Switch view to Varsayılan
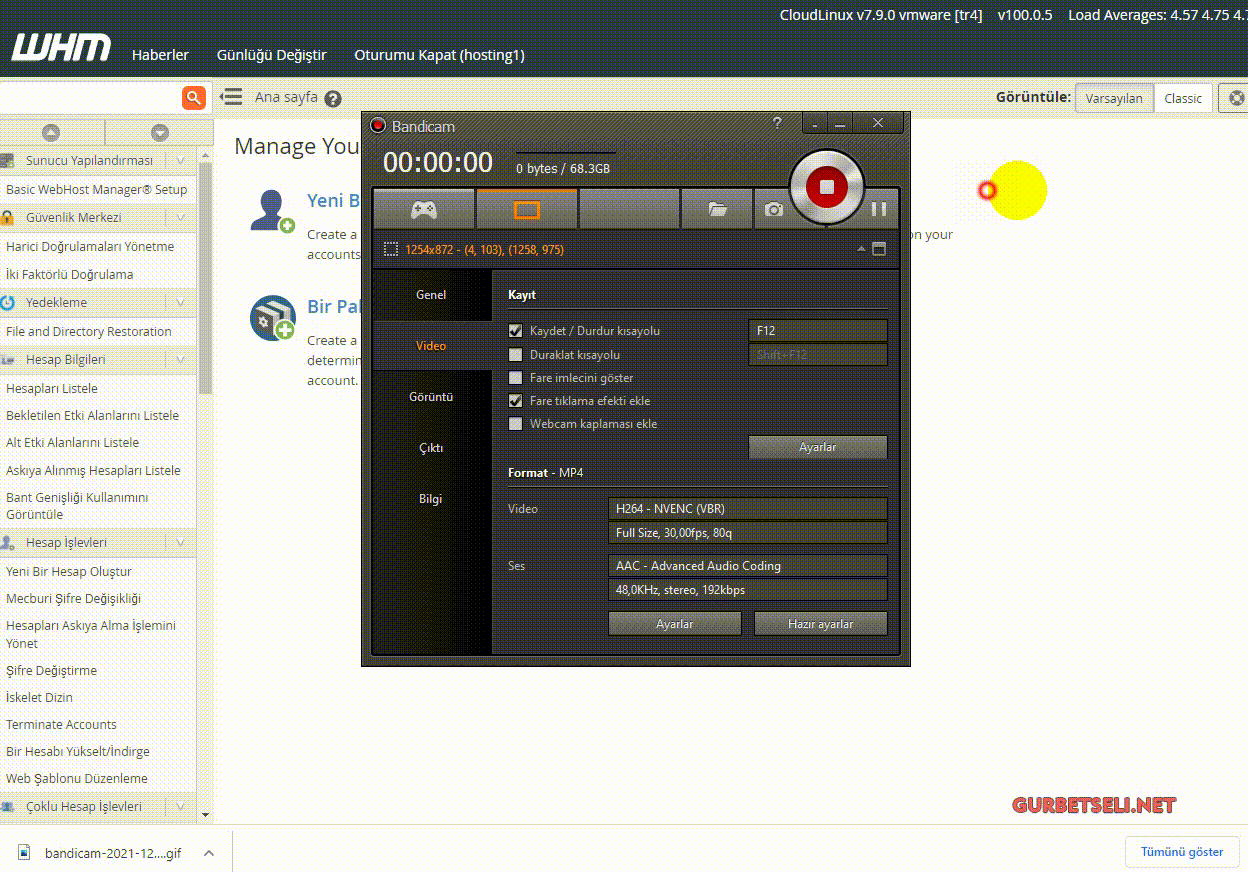The height and width of the screenshot is (872, 1248). 1114,98
